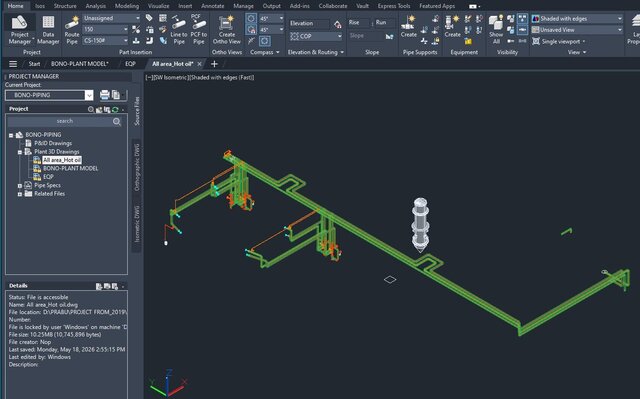This screenshot has height=399, width=640.
Task: Click the last Details panel toolbar icon
Action: click(115, 286)
